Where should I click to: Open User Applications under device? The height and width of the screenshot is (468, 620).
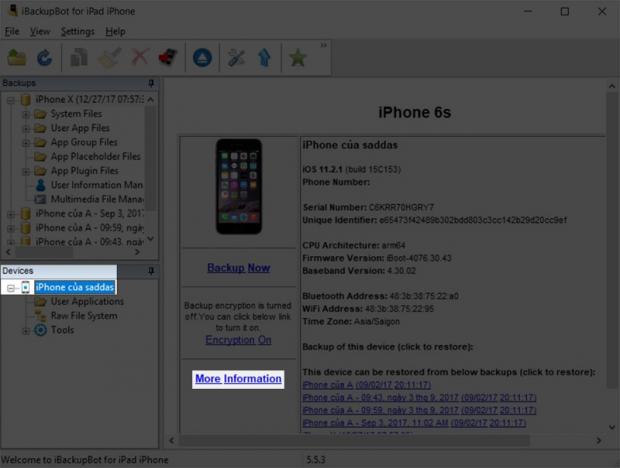tap(87, 302)
